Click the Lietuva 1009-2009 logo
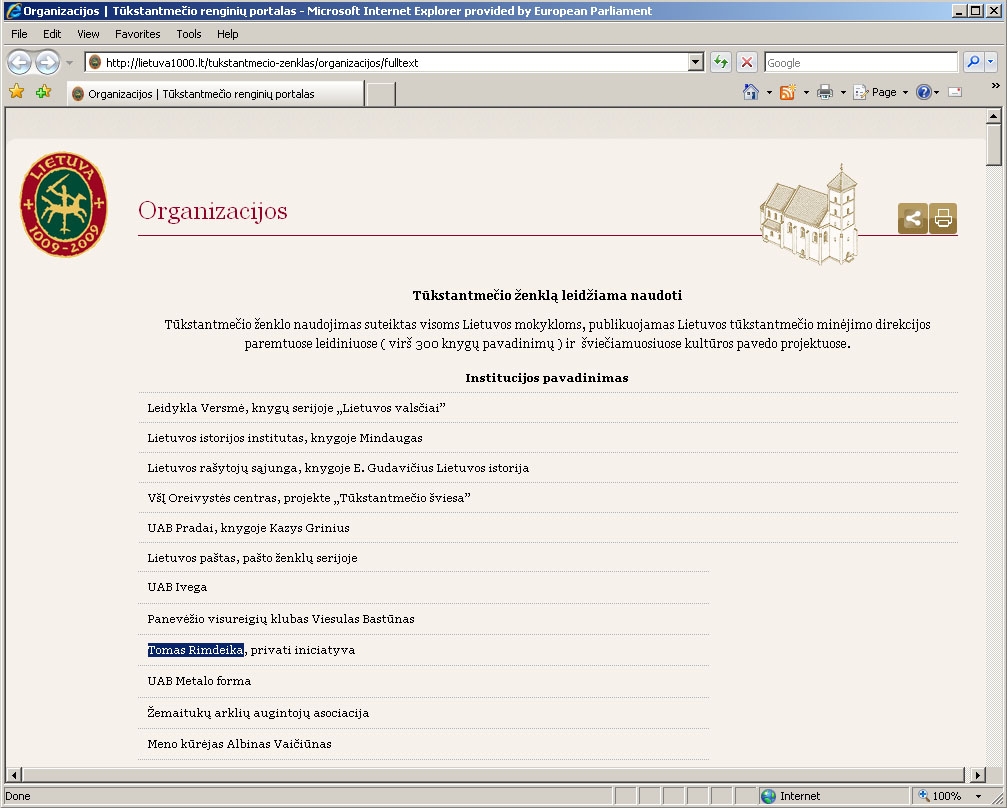1007x808 pixels. [x=64, y=205]
